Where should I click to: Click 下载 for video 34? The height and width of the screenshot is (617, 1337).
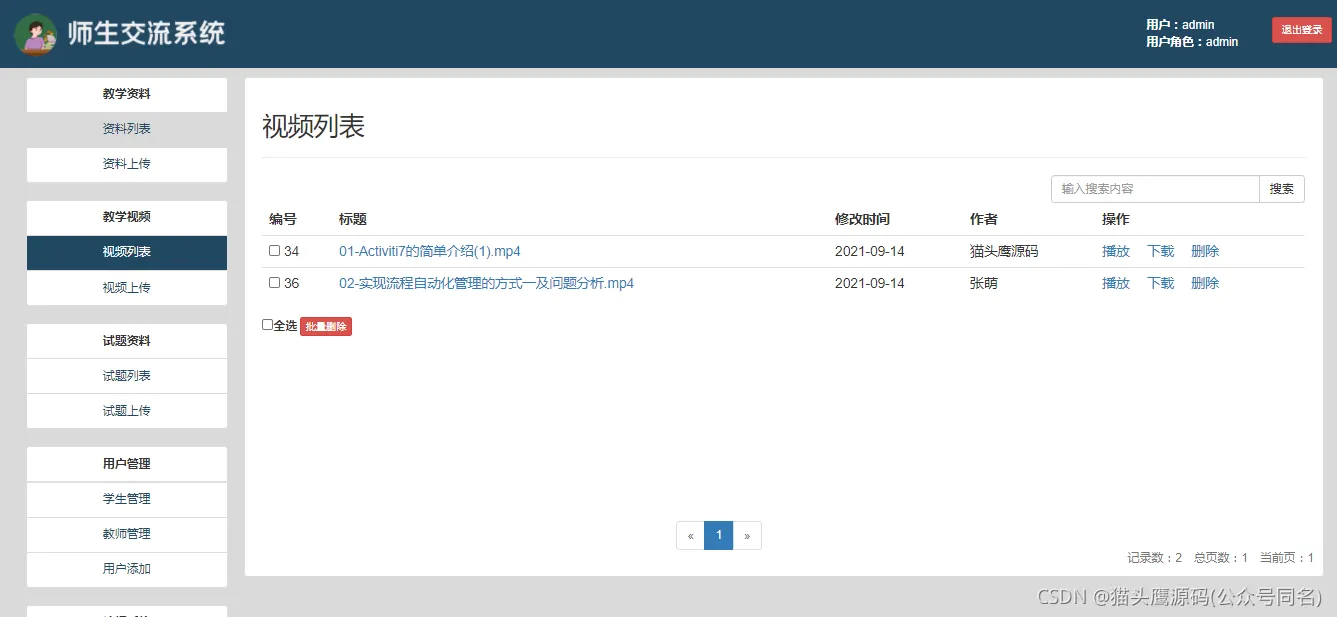tap(1161, 251)
